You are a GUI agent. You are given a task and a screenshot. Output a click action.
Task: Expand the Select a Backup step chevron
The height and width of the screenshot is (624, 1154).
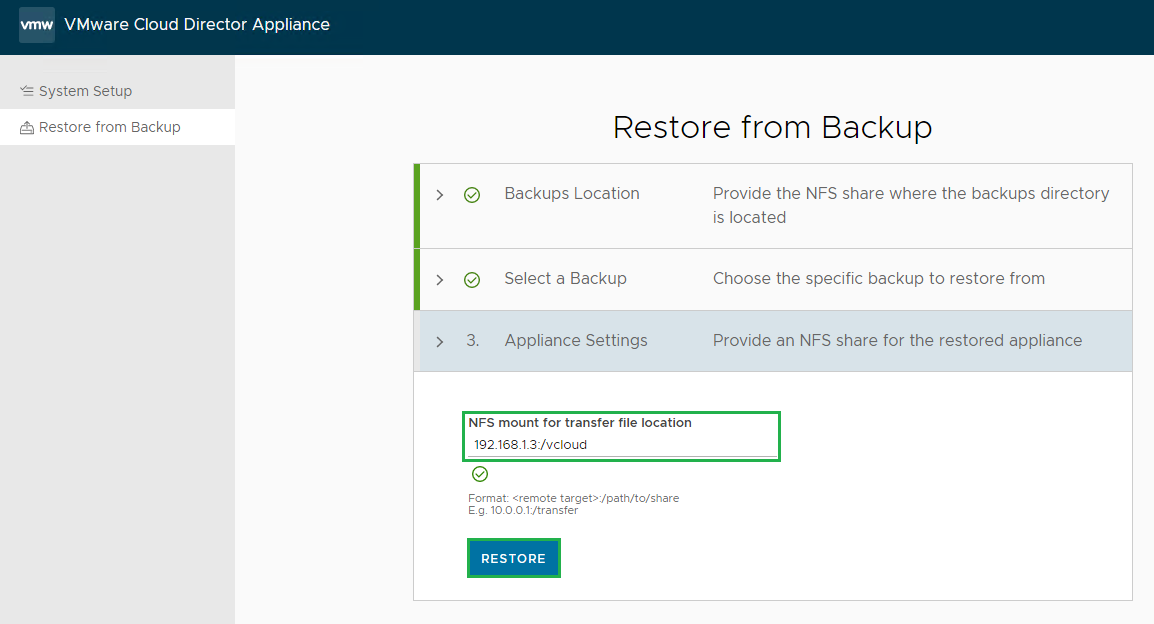tap(440, 280)
